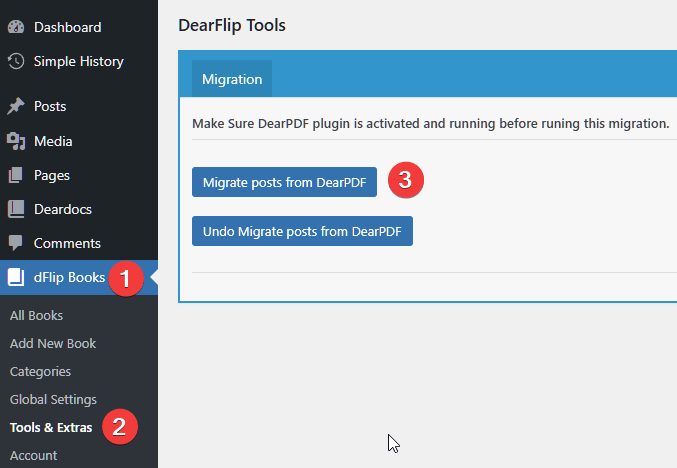Click the Dashboard gauge icon
Viewport: 677px width, 468px height.
pyautogui.click(x=16, y=26)
